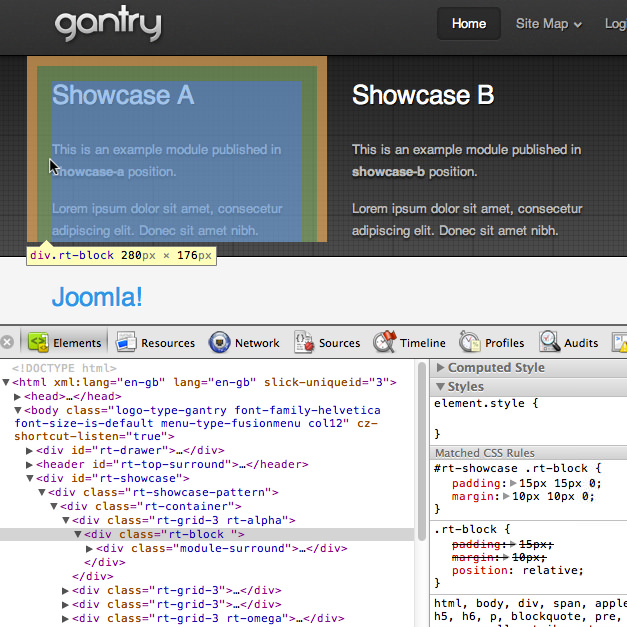
Task: Collapse the Styles section
Action: tap(441, 386)
